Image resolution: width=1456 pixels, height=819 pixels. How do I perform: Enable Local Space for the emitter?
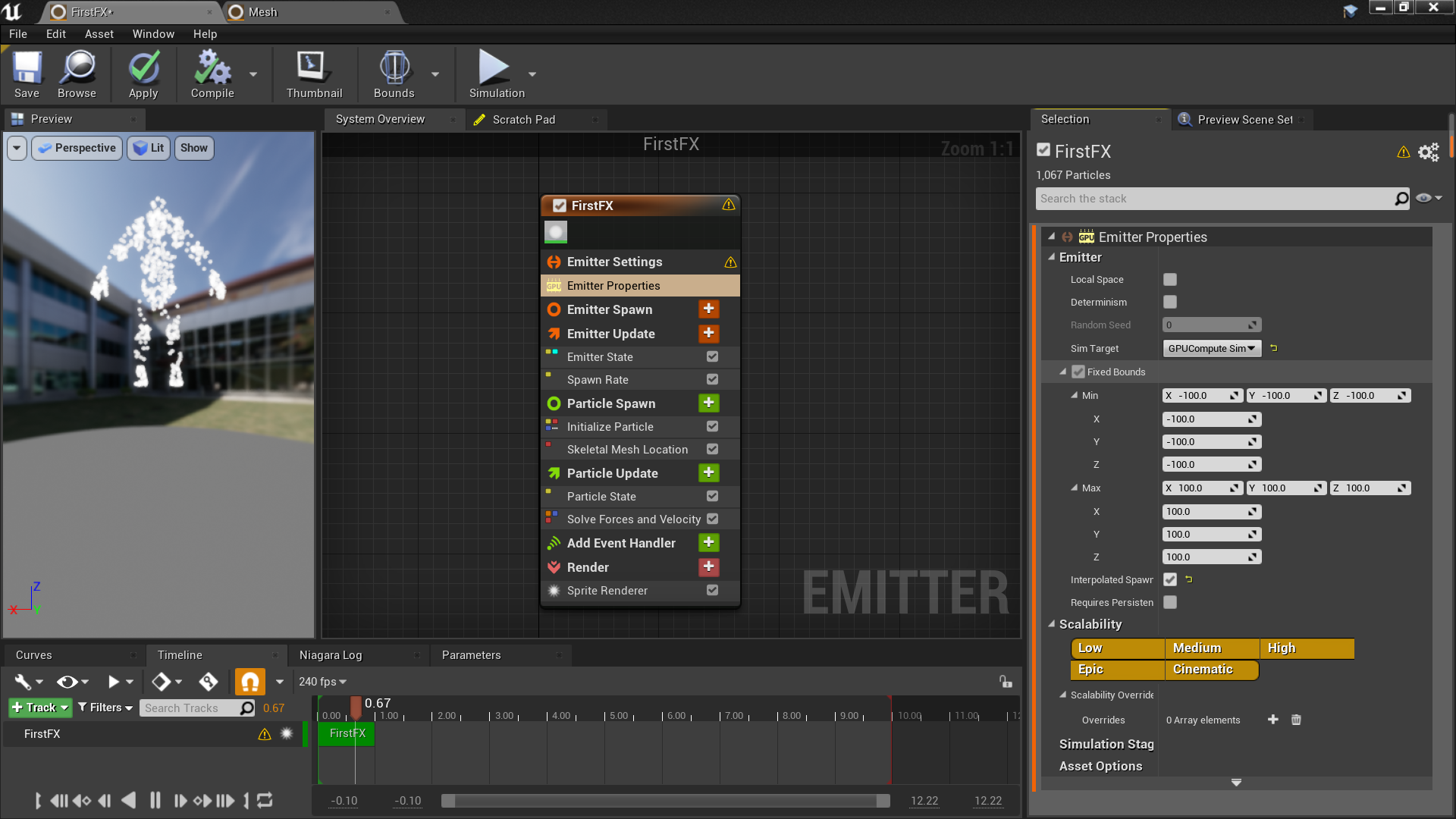(x=1169, y=279)
